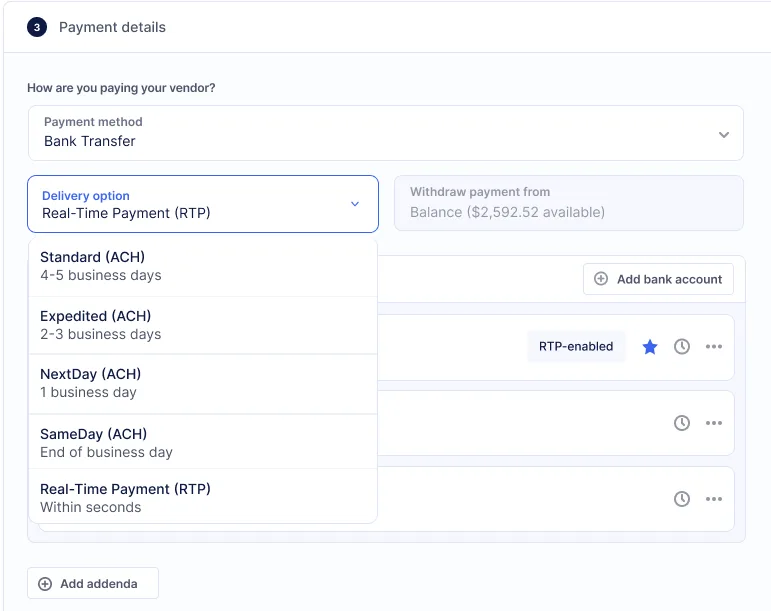Open more options on RTP-enabled account
Viewport: 771px width, 611px height.
pos(714,347)
